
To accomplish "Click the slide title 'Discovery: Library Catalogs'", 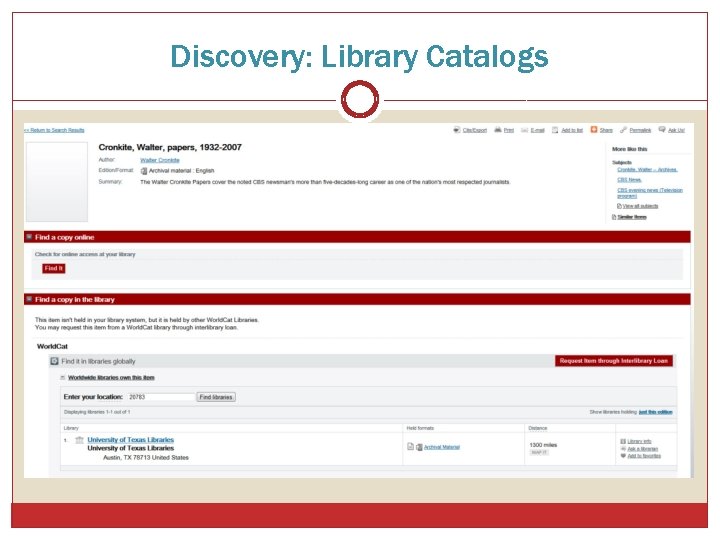I will coord(359,57).
